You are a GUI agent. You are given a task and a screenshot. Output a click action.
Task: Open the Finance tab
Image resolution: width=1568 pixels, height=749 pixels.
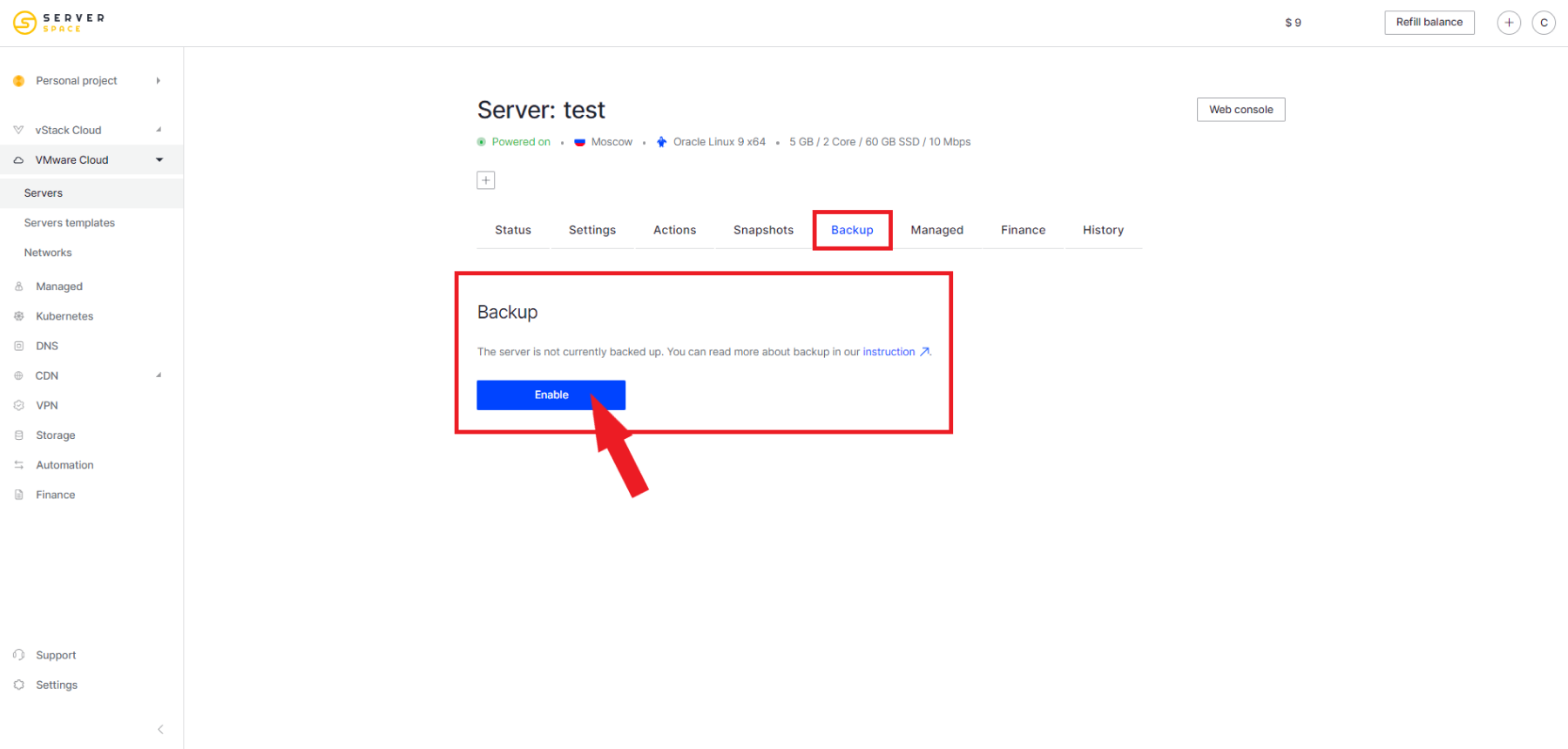(1023, 230)
